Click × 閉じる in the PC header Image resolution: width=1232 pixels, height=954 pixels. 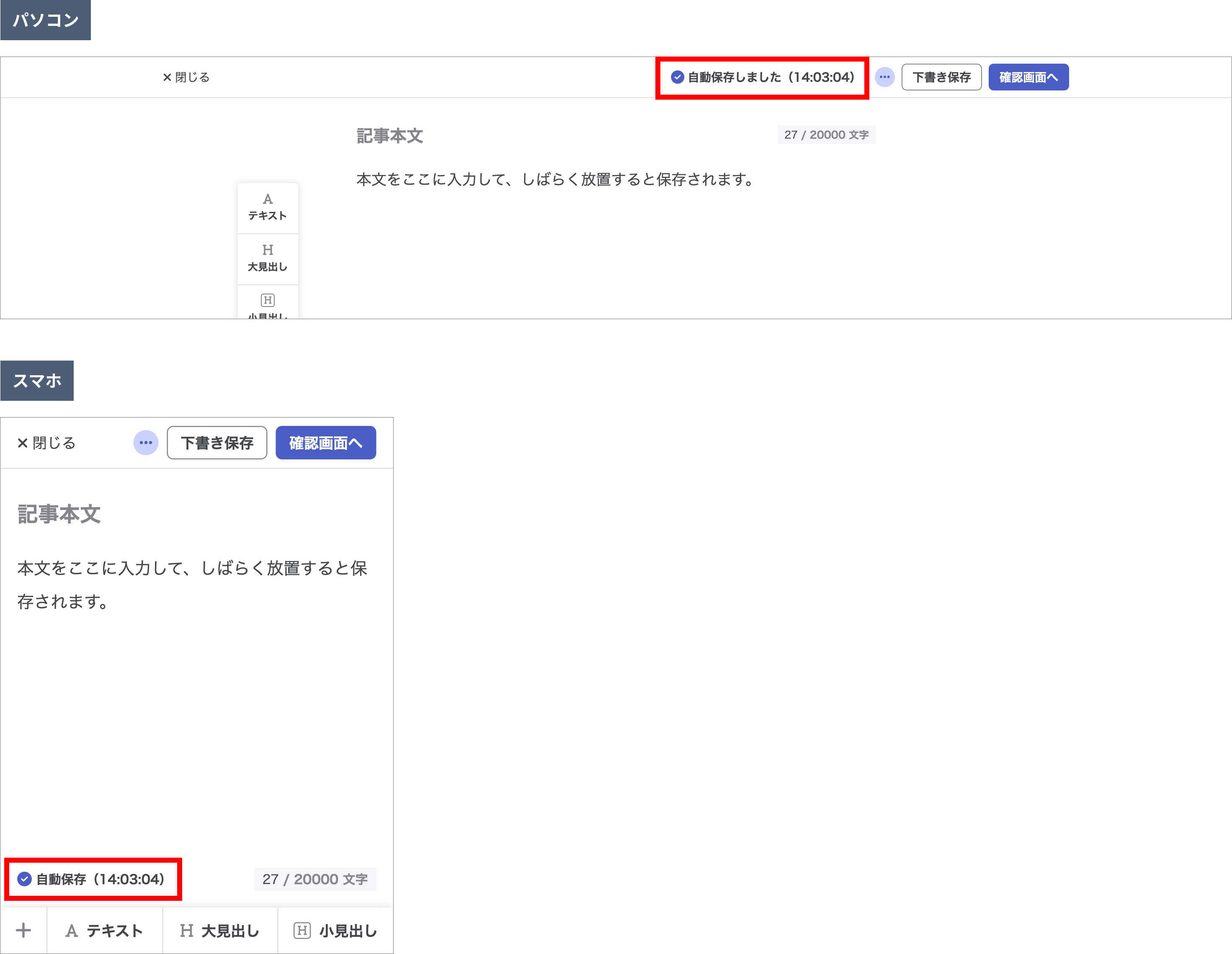pyautogui.click(x=186, y=77)
